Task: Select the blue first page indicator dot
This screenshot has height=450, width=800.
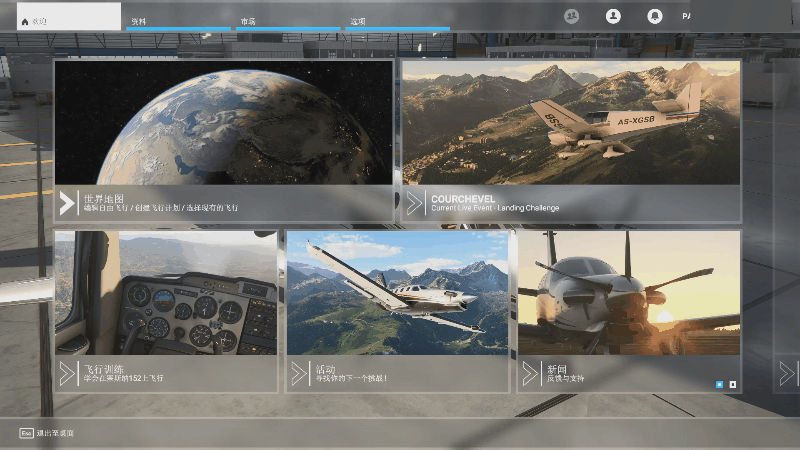Action: pos(719,384)
